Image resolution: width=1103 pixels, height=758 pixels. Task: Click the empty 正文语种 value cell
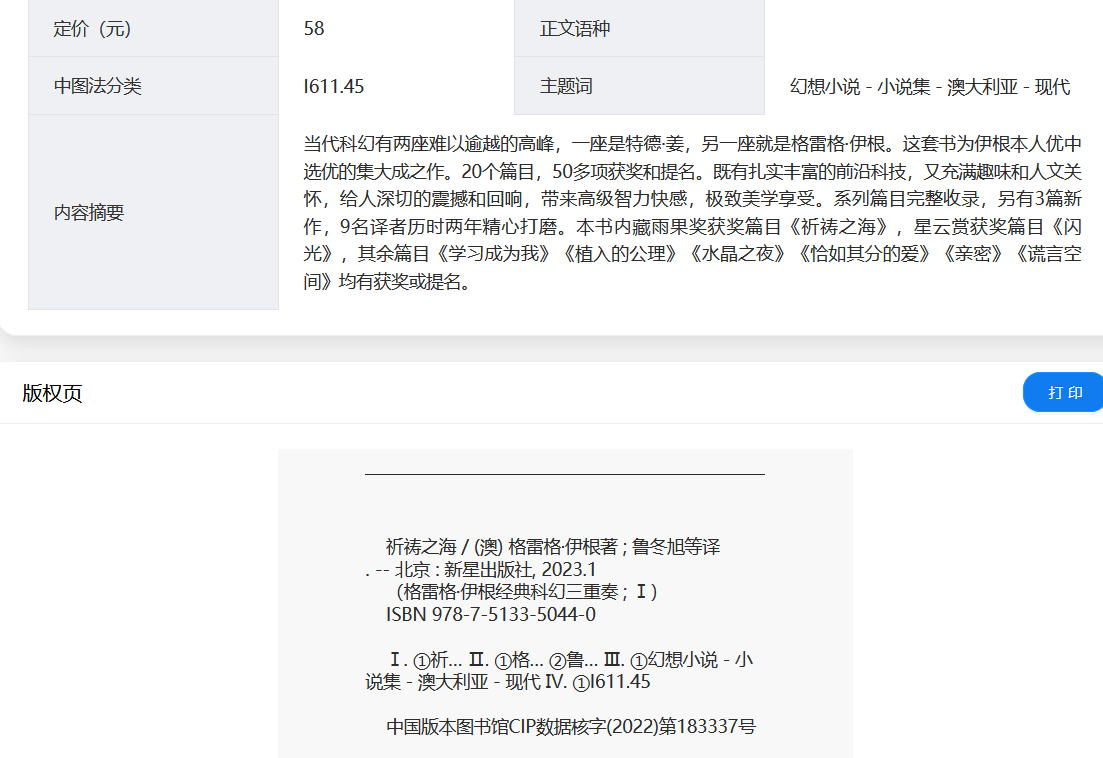(930, 29)
